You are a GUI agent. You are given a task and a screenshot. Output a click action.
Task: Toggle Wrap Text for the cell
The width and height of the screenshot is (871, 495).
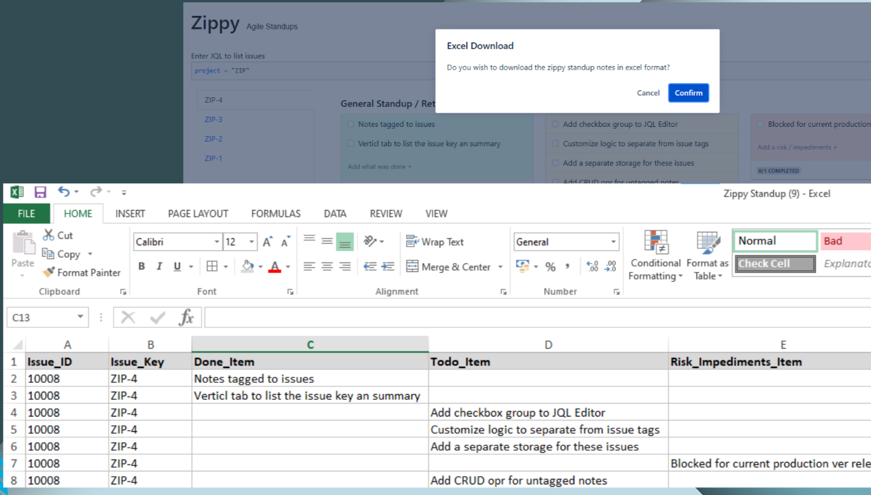[435, 242]
